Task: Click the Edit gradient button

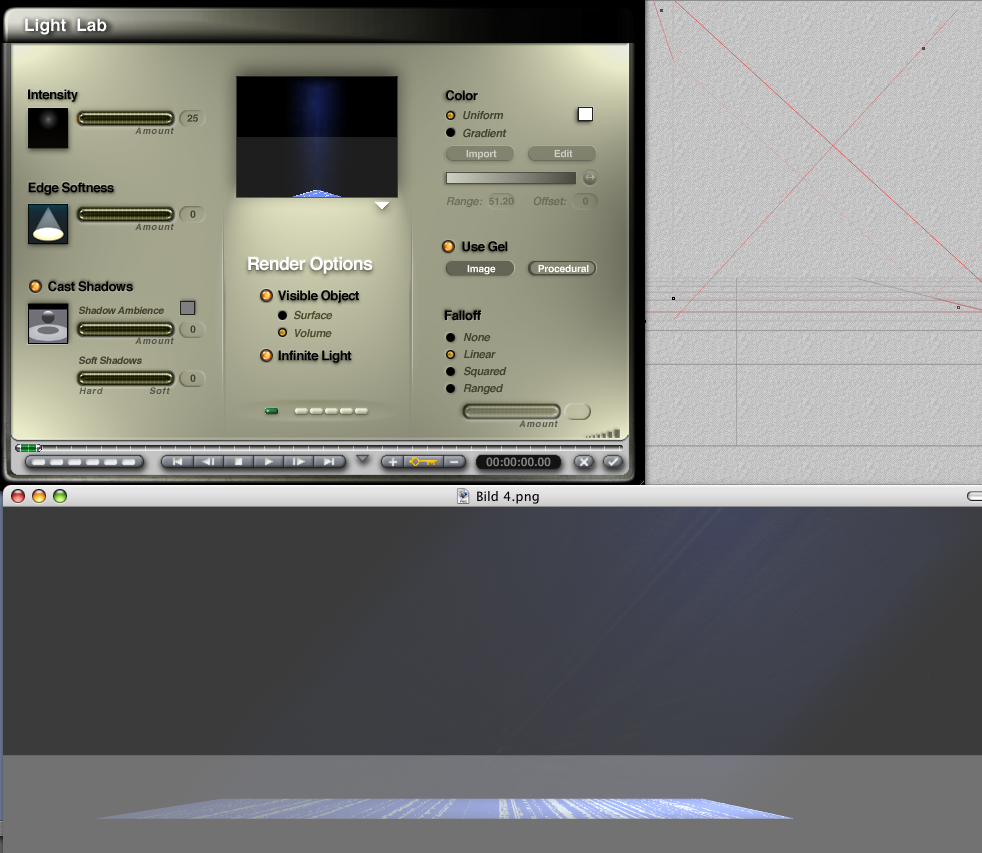Action: [x=562, y=153]
